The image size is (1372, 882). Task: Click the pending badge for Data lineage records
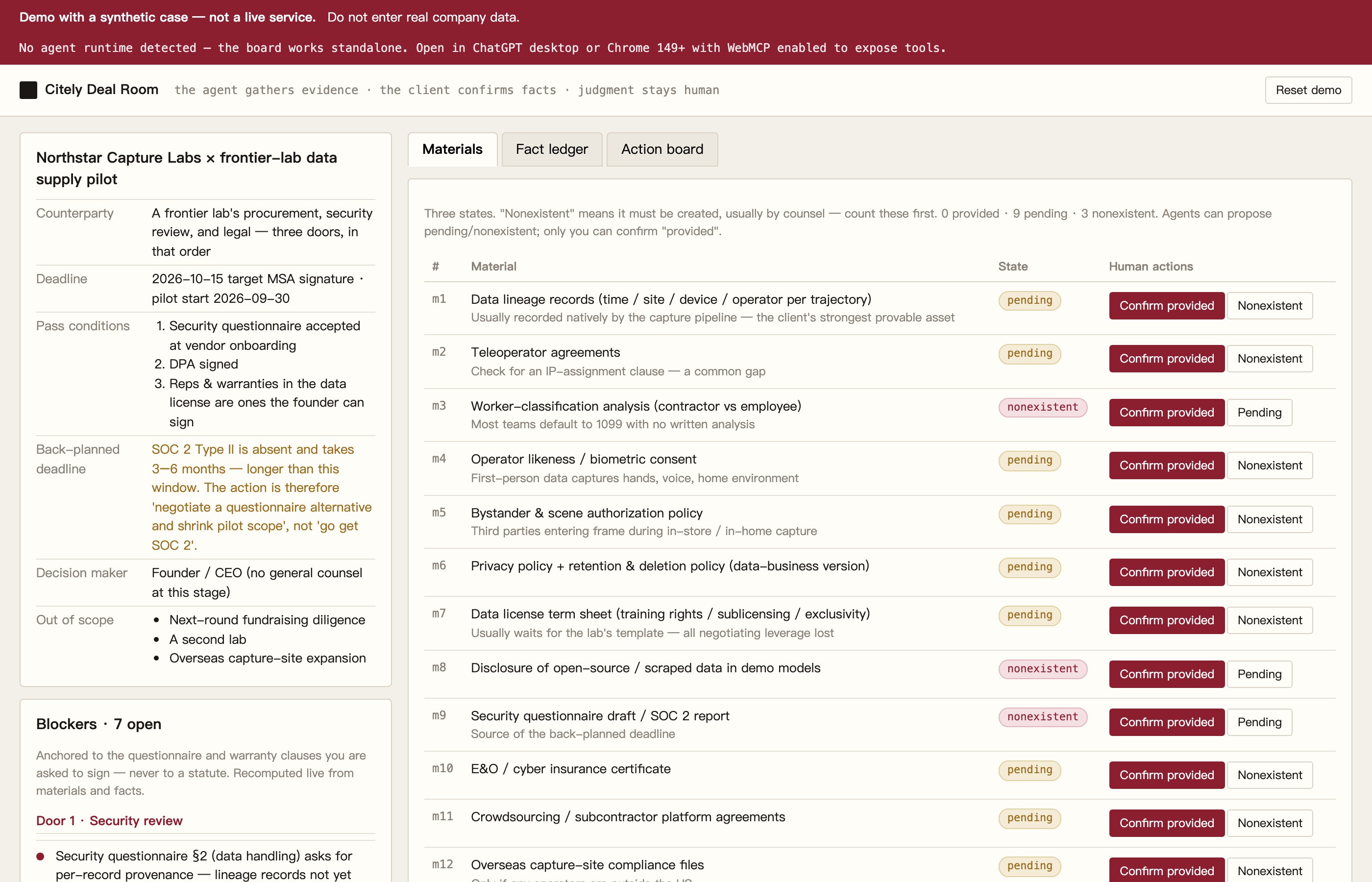click(1029, 301)
